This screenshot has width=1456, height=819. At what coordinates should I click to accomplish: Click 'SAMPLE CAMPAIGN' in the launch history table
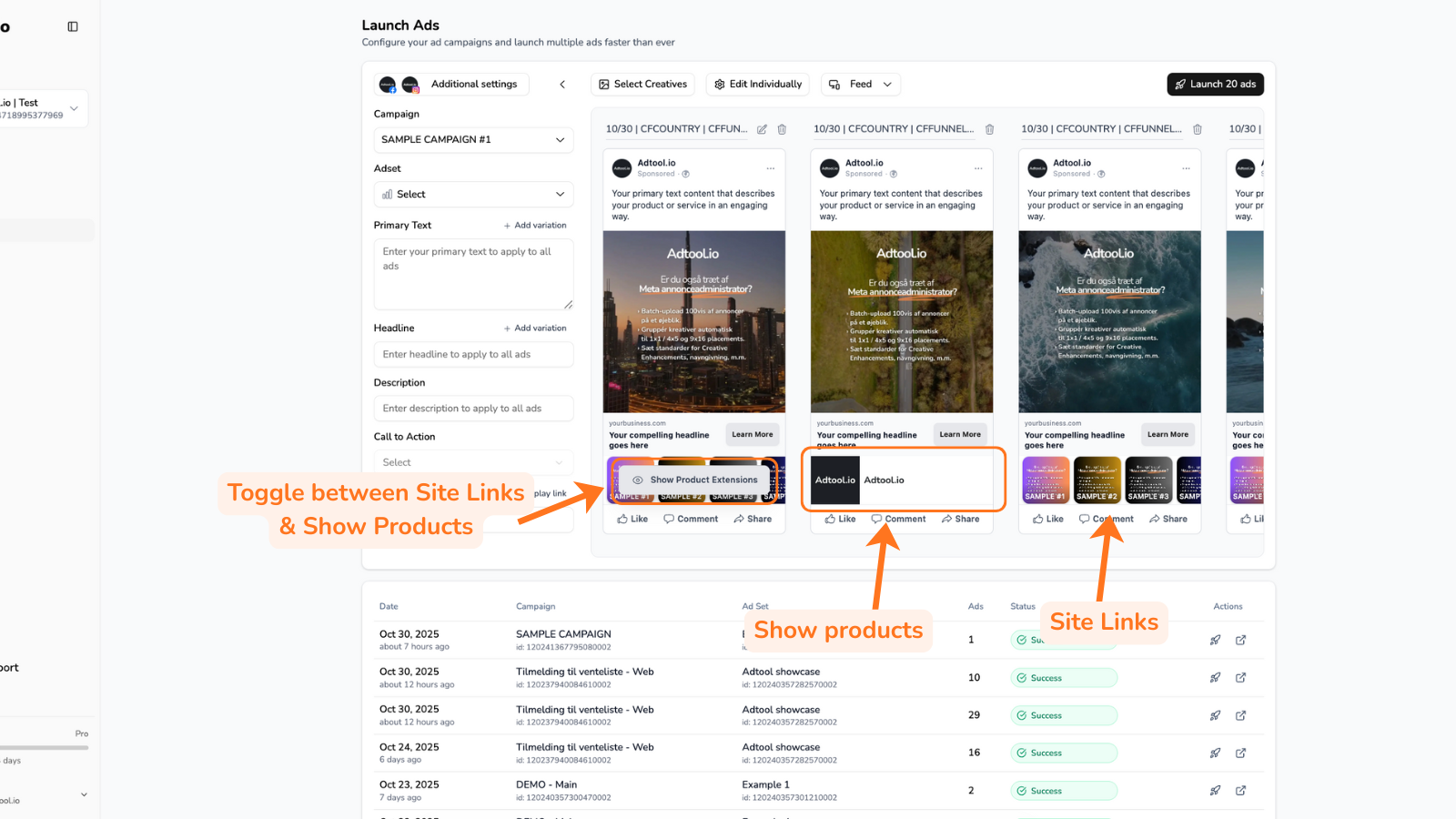[563, 634]
